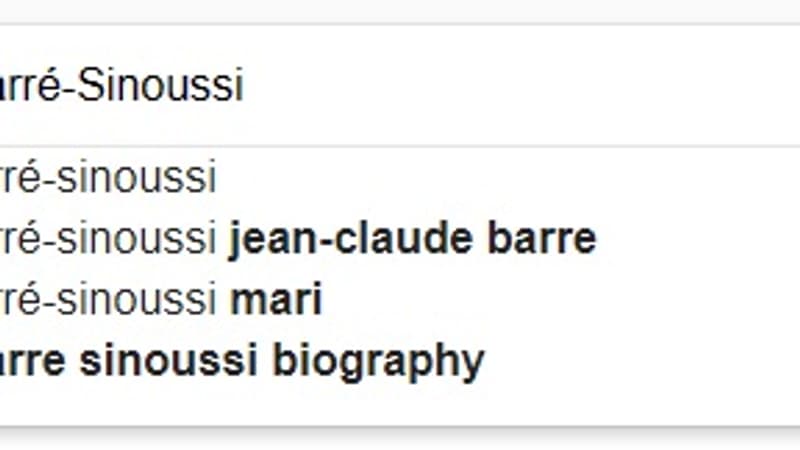Click blank space right of the 'mari' suggestion
The height and width of the screenshot is (450, 800).
click(561, 298)
